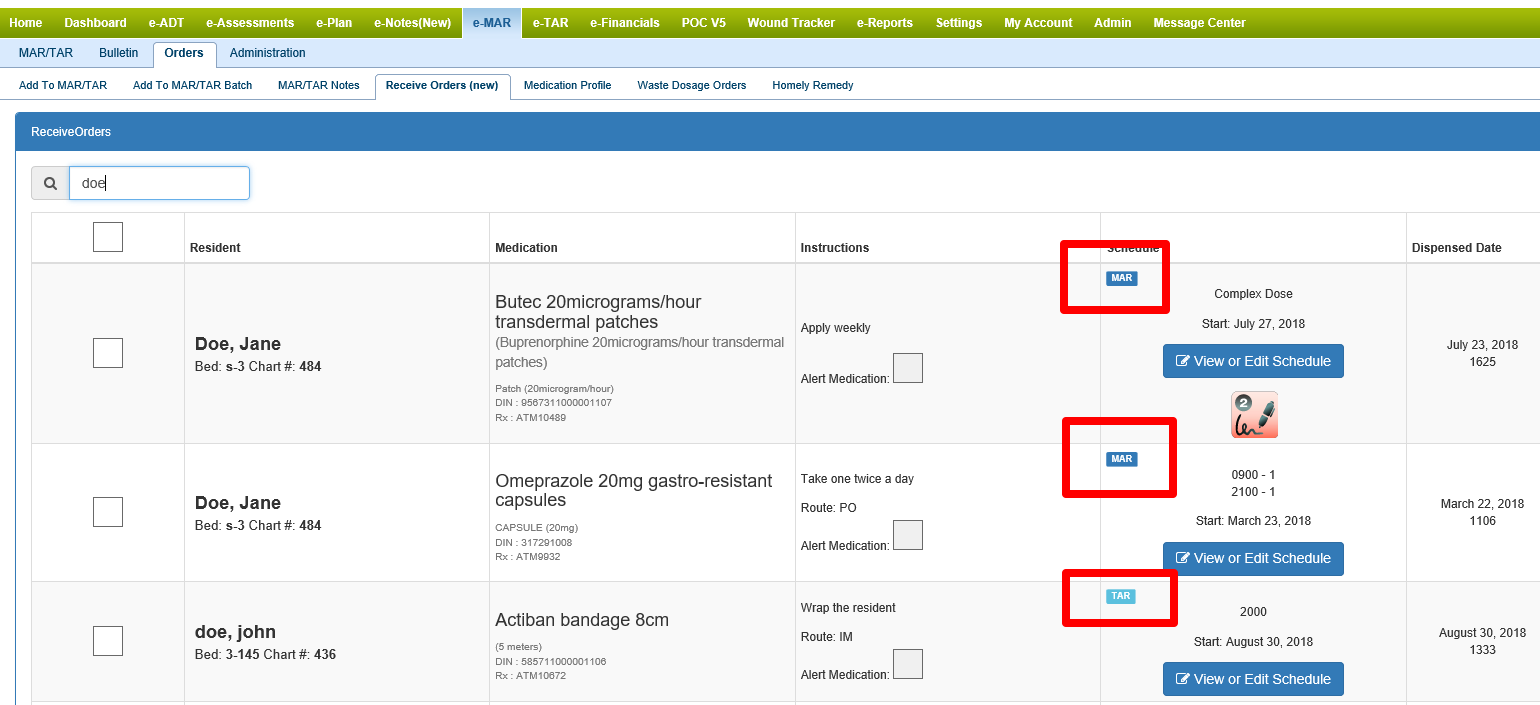
Task: Click the signature pen icon for Butec
Action: (x=1254, y=415)
